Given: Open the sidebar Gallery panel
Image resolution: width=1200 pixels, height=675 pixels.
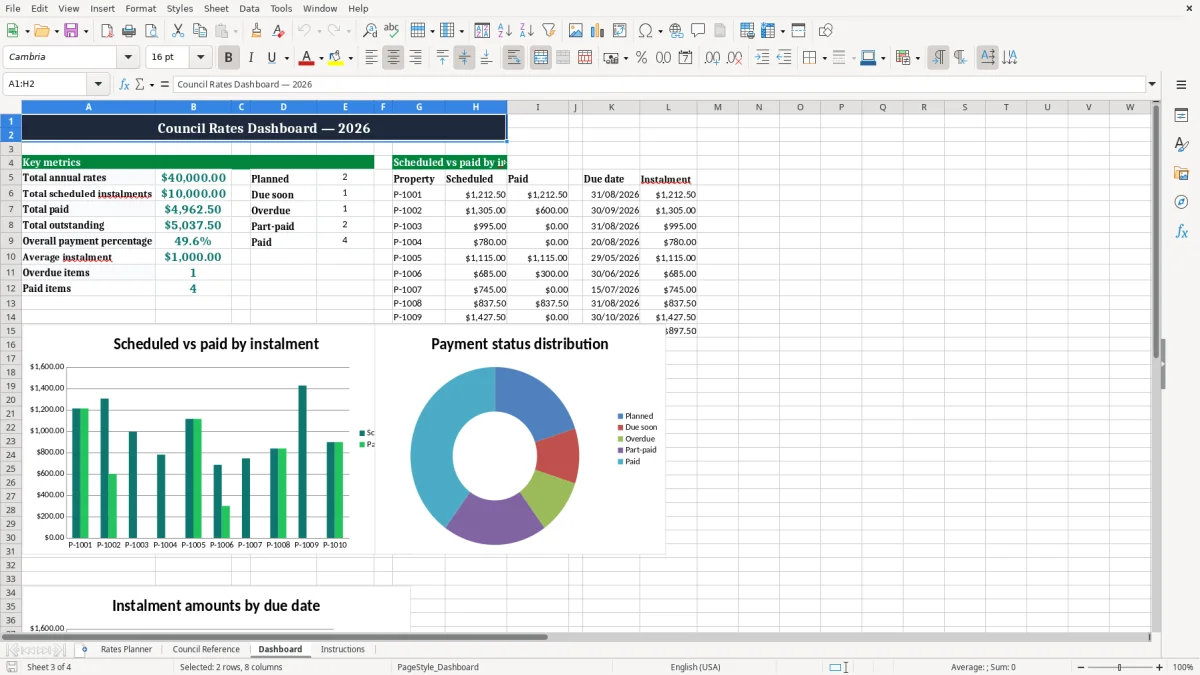Looking at the screenshot, I should (x=1181, y=173).
